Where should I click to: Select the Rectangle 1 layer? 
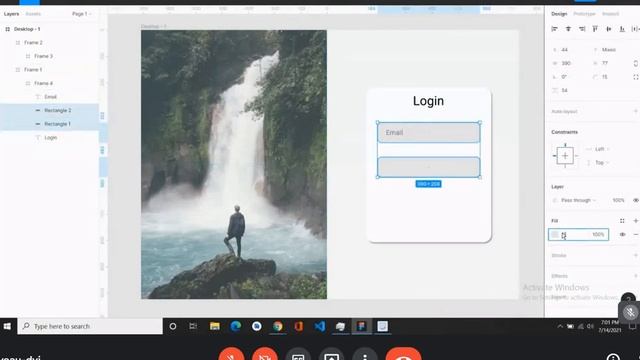tap(49, 124)
